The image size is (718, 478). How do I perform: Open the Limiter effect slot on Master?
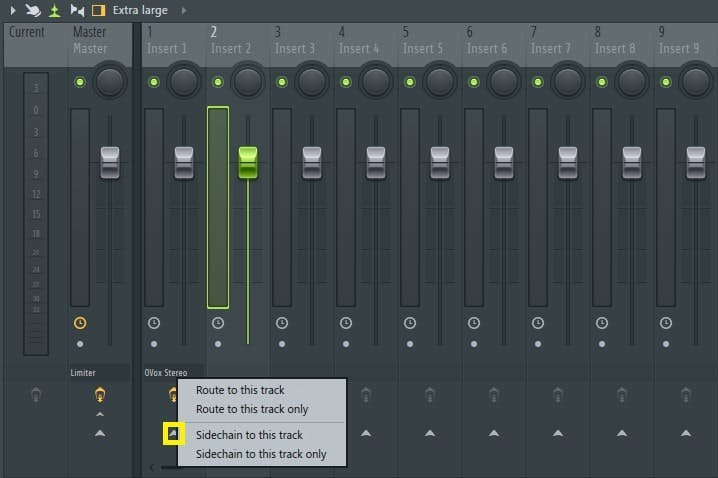point(100,373)
